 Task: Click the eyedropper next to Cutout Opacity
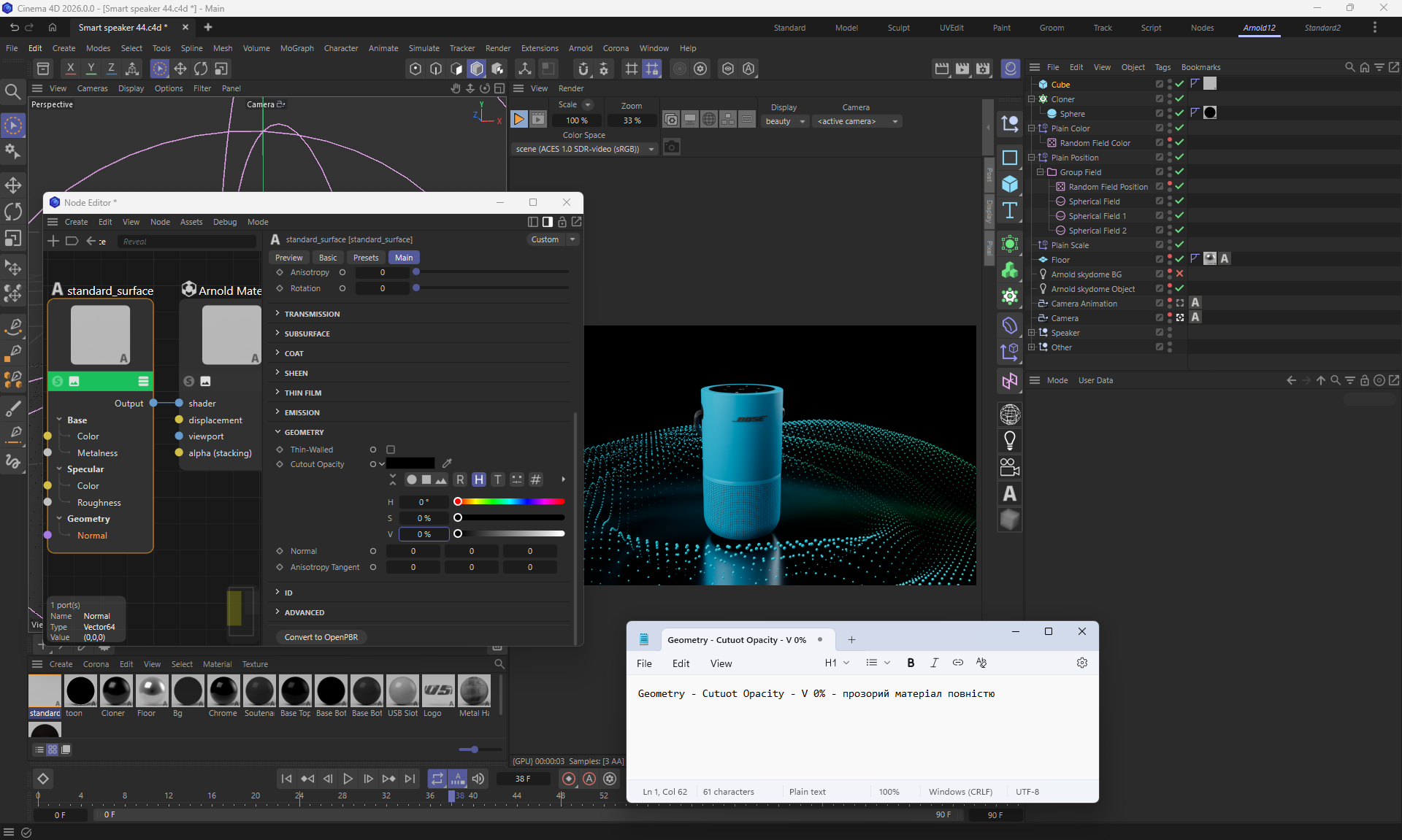[x=447, y=463]
